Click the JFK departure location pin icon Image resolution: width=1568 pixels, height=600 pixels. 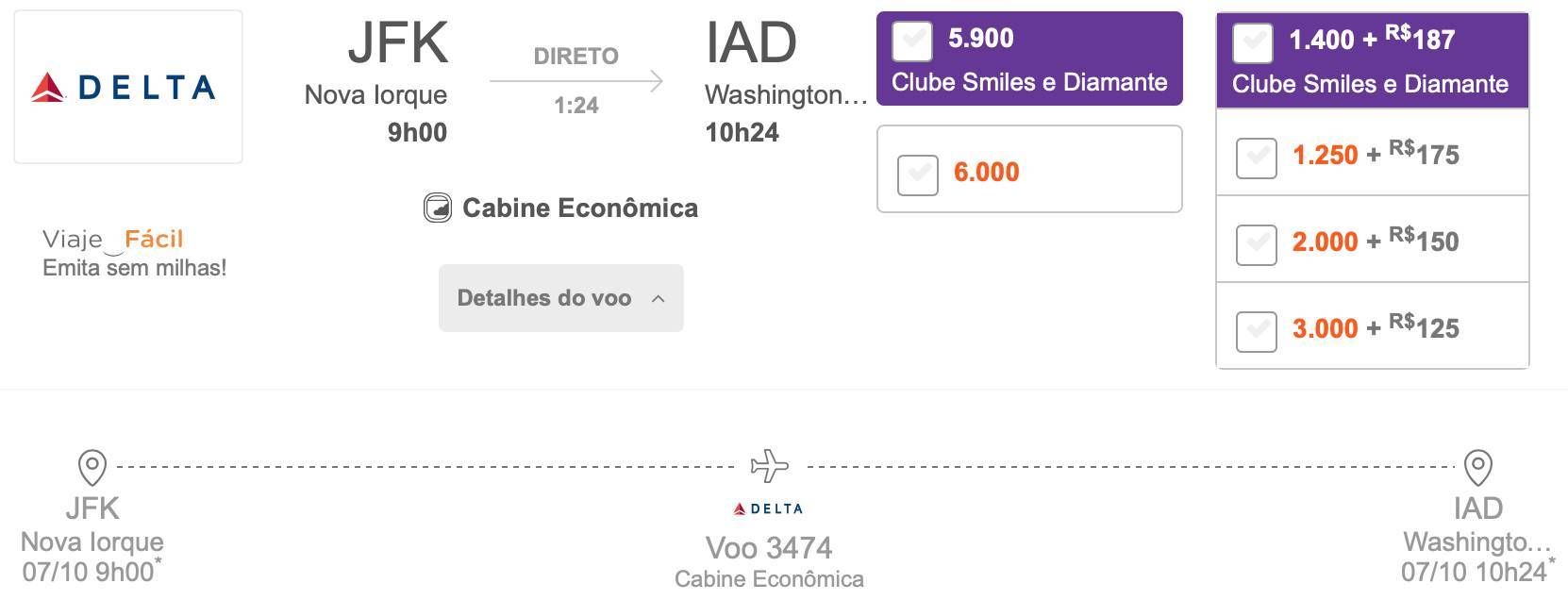coord(92,467)
